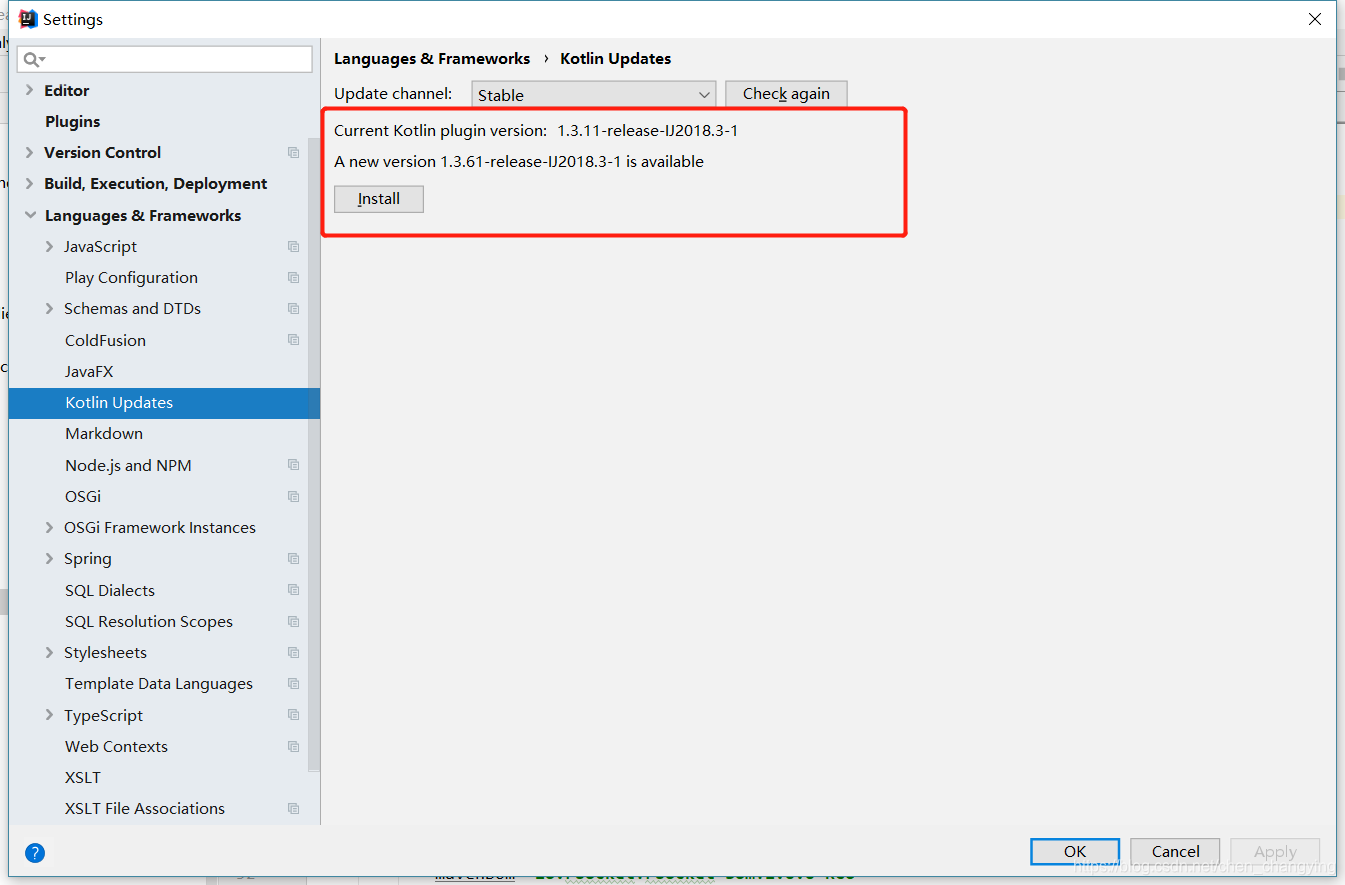Click project-level icon next to TypeScript
1345x885 pixels.
pyautogui.click(x=293, y=715)
